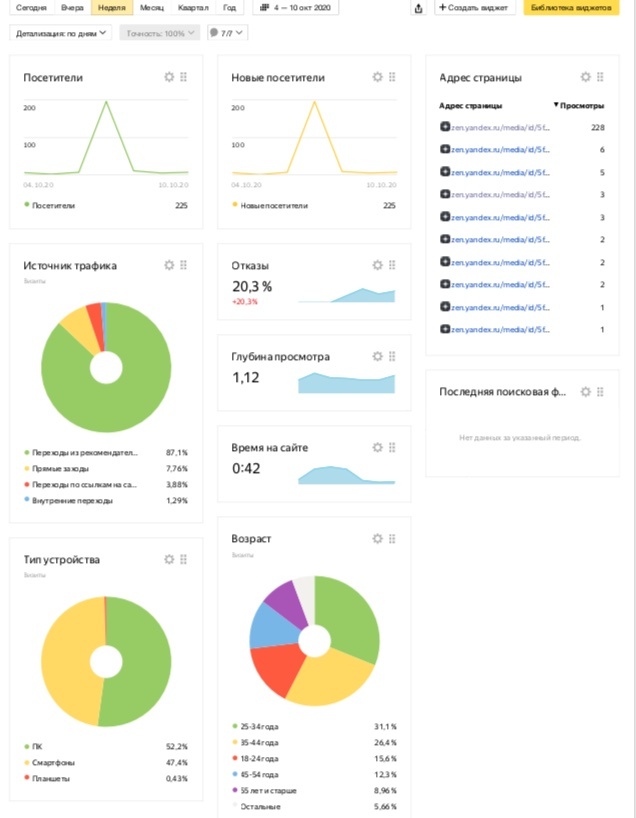Toggle Смартфоны legend item
This screenshot has width=636, height=818.
(x=50, y=763)
